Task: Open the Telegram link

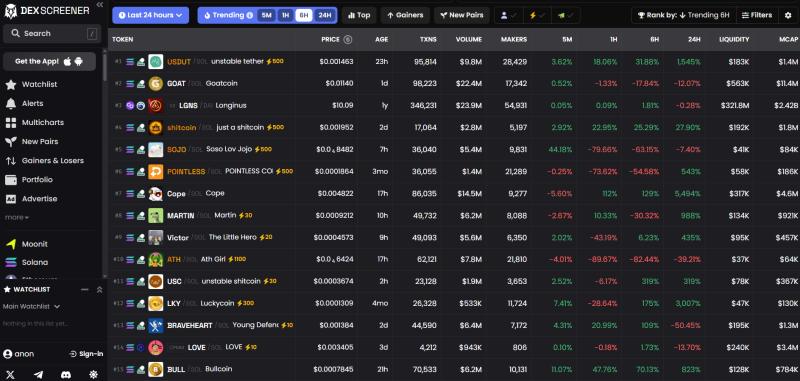Action: pyautogui.click(x=38, y=374)
